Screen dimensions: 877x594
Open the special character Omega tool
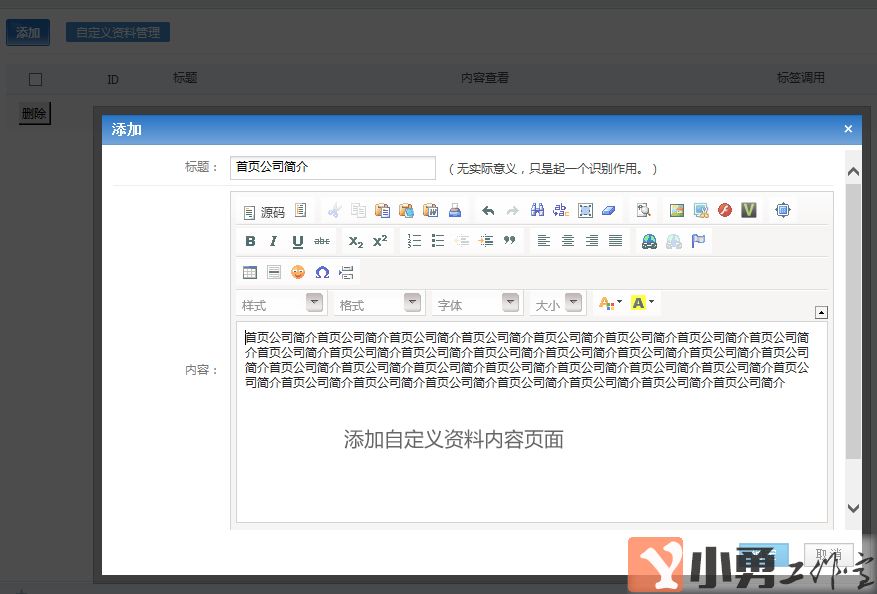(322, 272)
